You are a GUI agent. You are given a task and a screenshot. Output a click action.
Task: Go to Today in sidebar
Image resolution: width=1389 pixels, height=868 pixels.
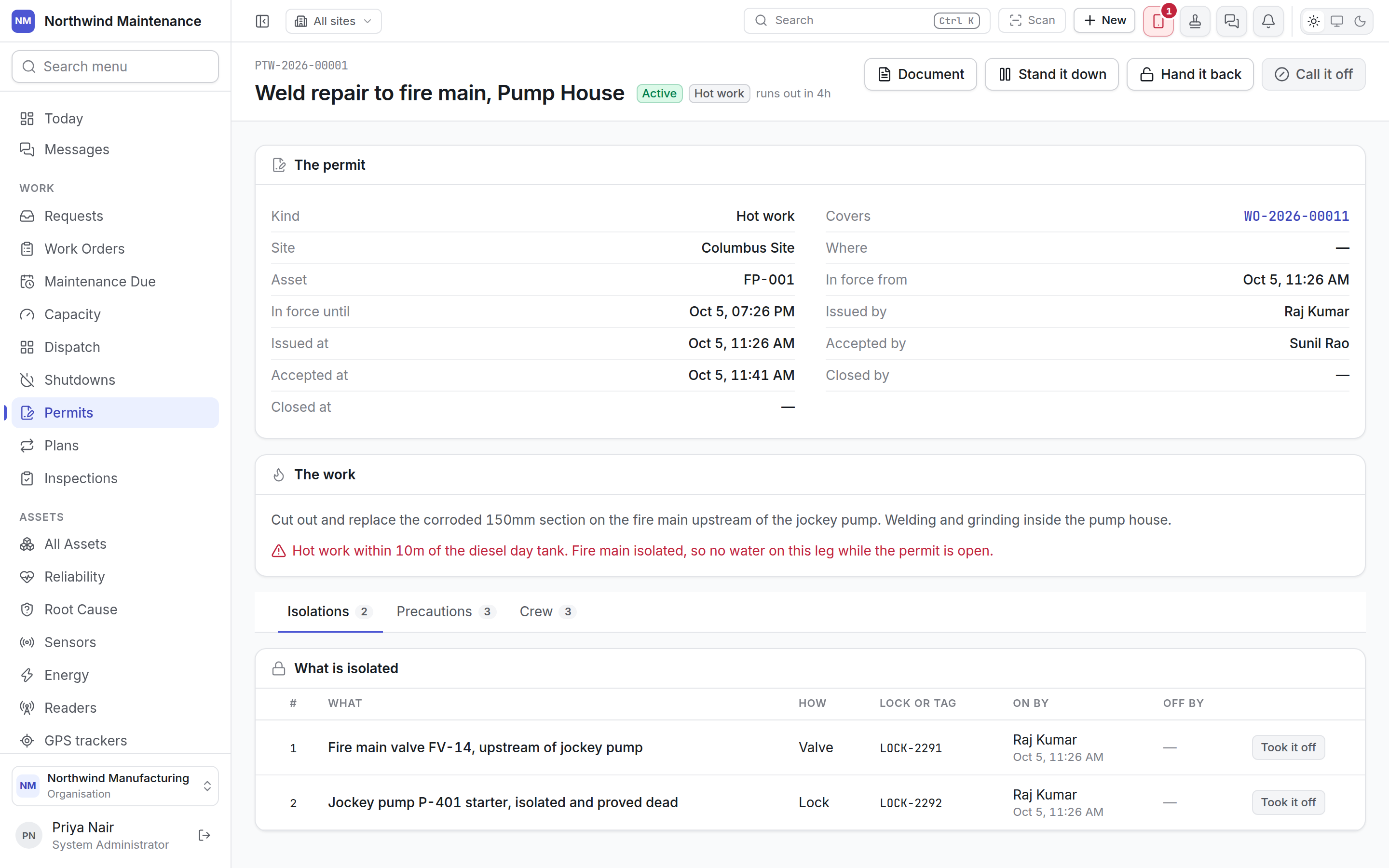point(115,118)
